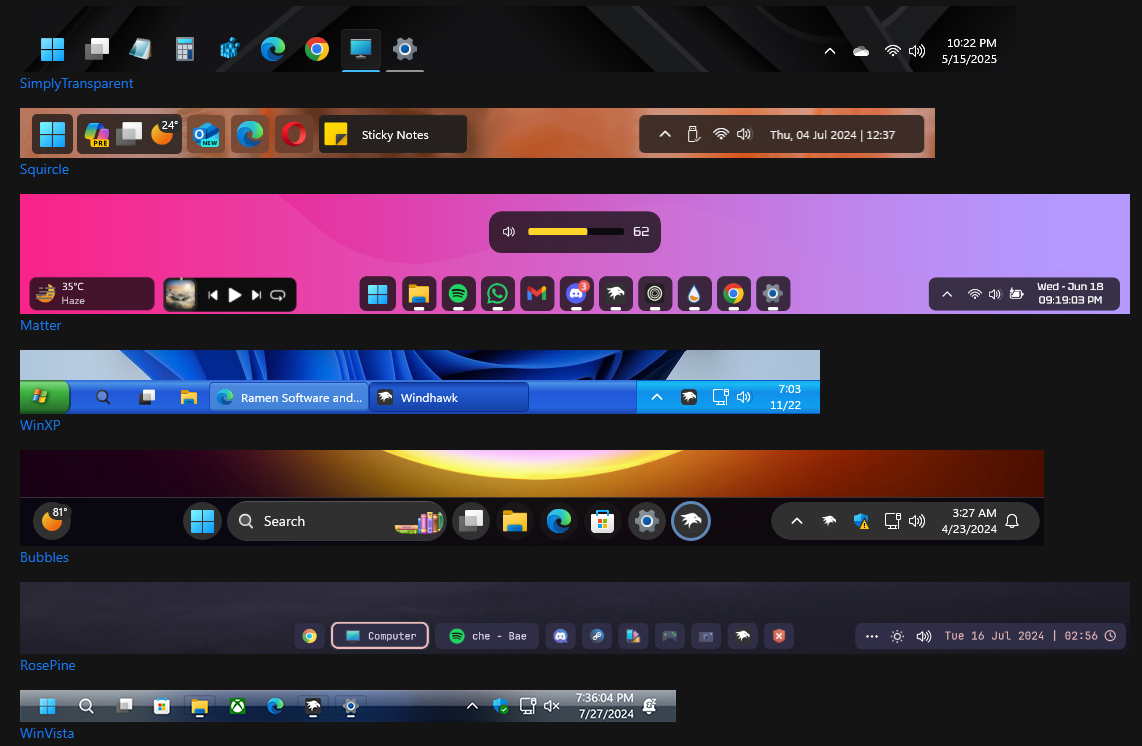
Task: Open the RosePine theme link
Action: (47, 665)
